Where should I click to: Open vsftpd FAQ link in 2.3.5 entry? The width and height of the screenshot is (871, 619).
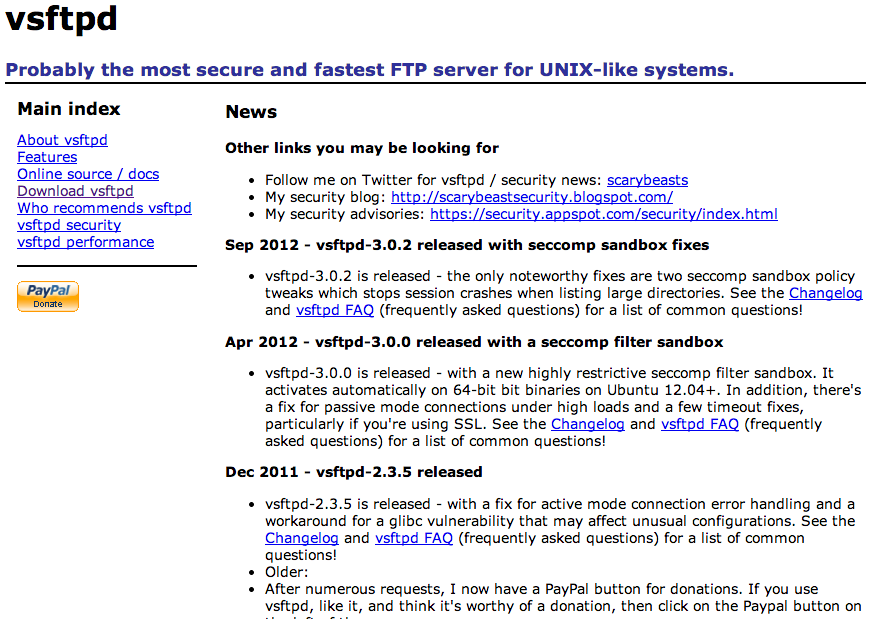coord(414,538)
